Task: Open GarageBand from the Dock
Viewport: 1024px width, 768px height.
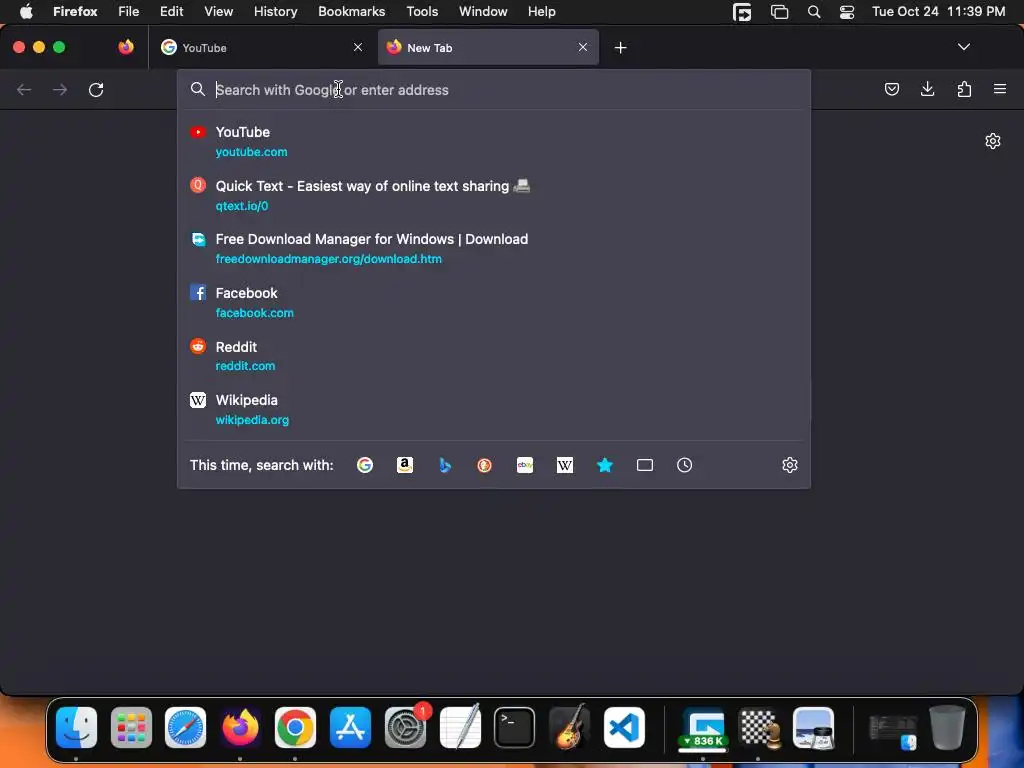Action: (569, 727)
